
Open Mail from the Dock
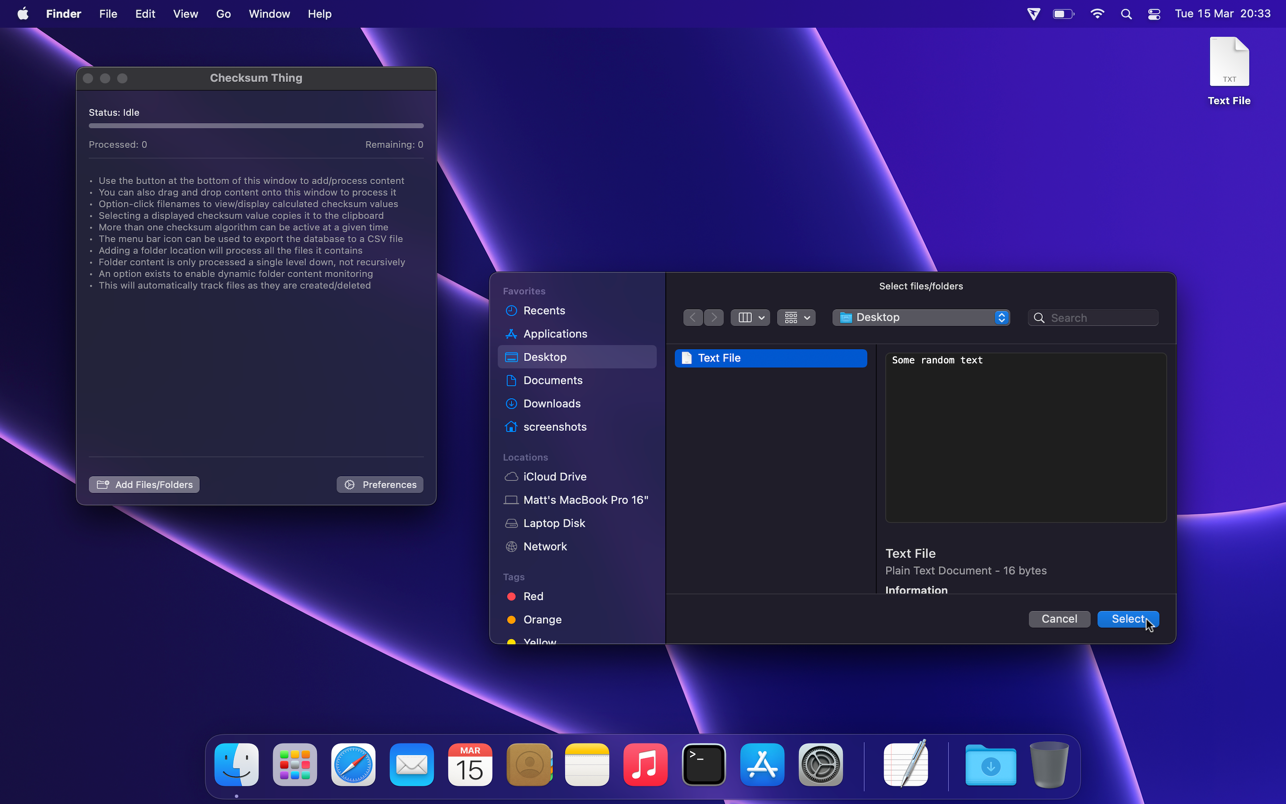click(x=412, y=765)
